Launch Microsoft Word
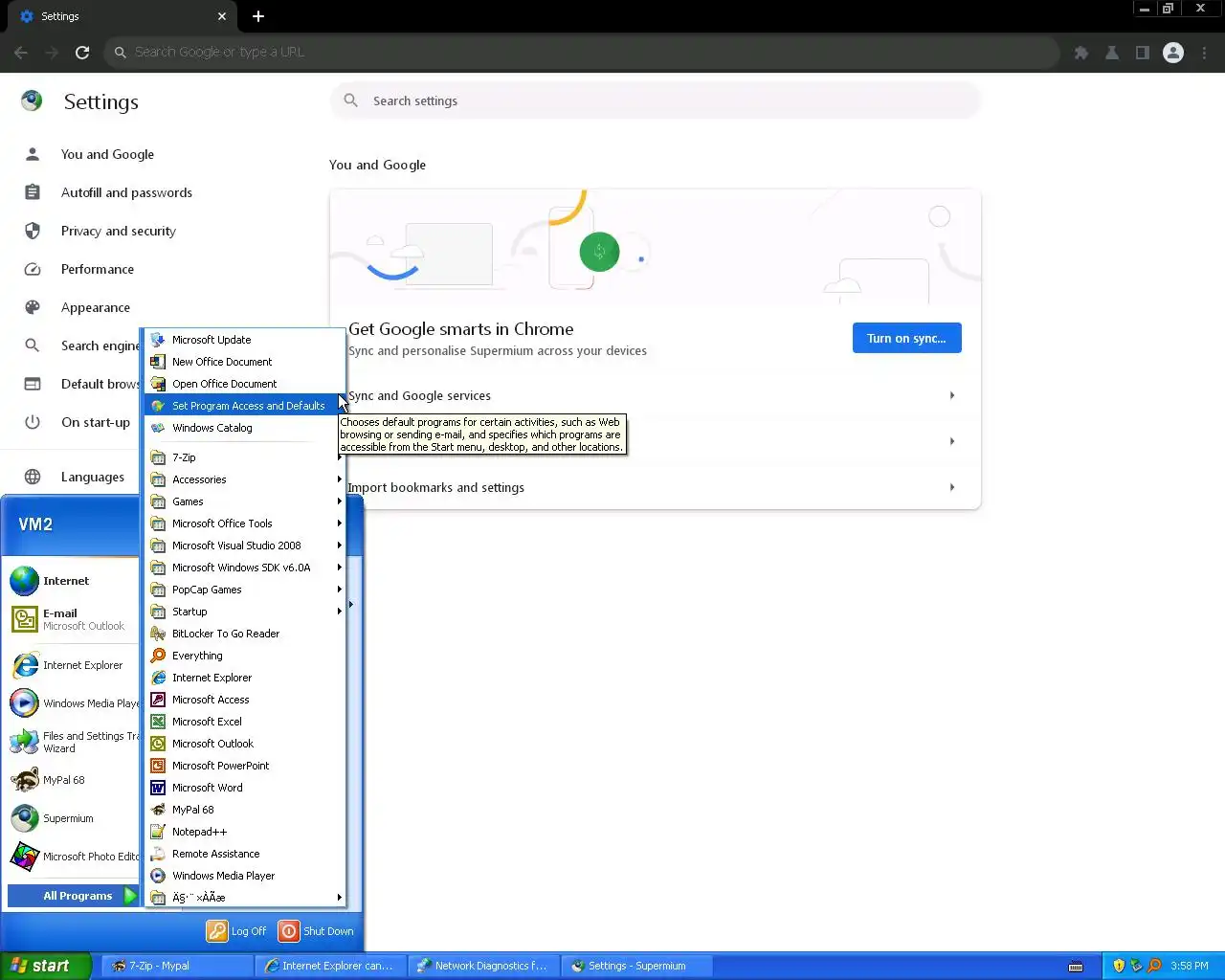Image resolution: width=1225 pixels, height=980 pixels. (244, 788)
